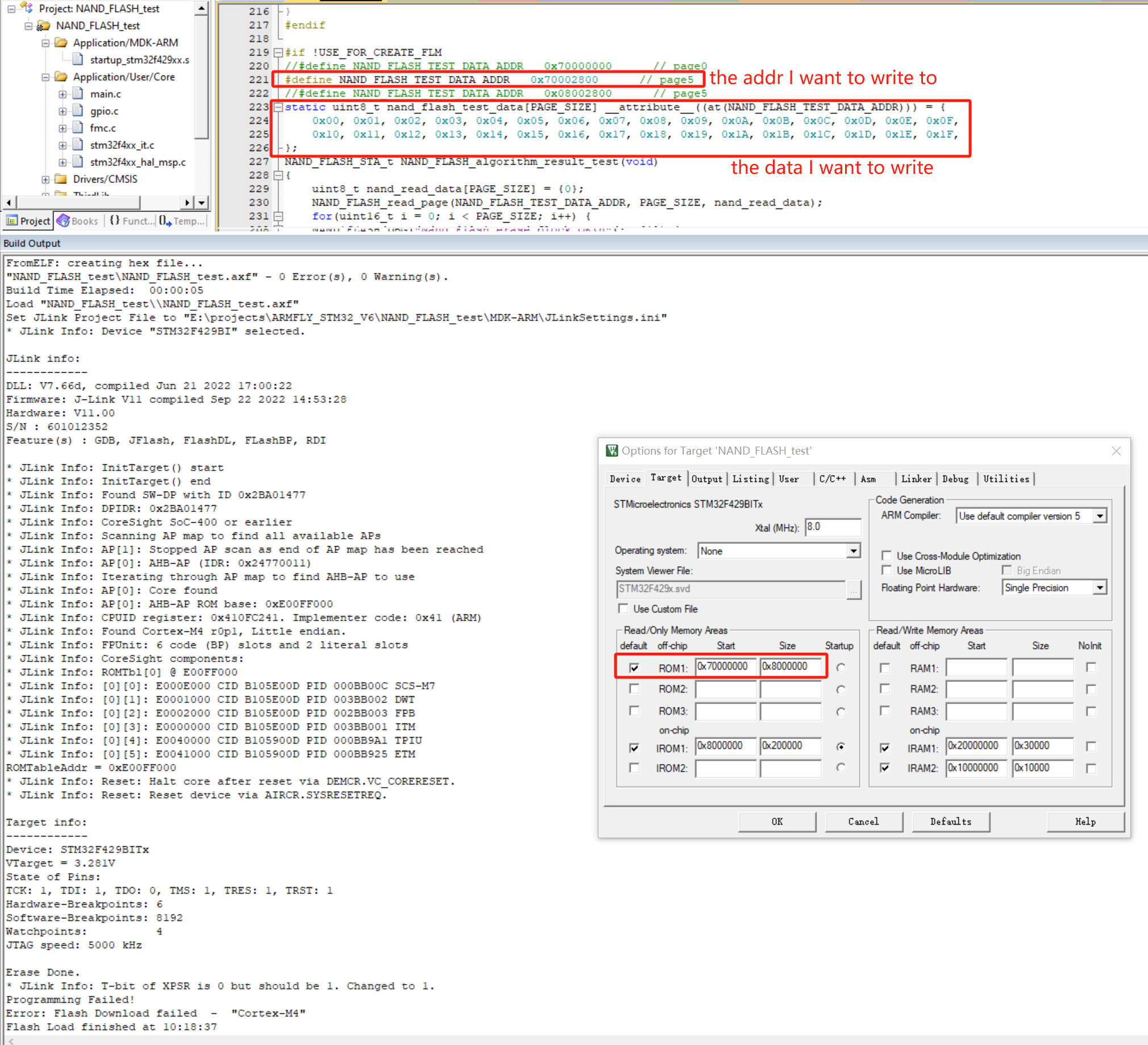Click the NAND_FLASH_test target icon
This screenshot has width=1148, height=1045.
pos(43,25)
